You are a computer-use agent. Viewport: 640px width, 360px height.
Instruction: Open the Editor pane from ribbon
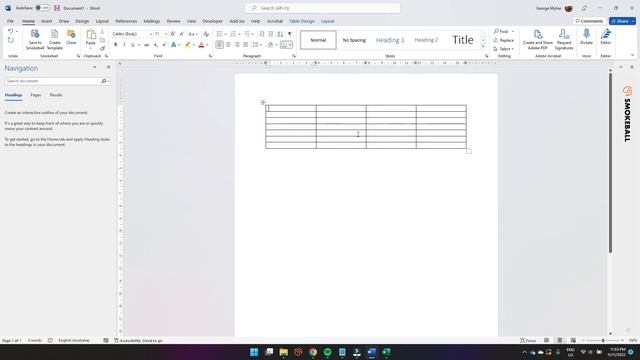pos(606,37)
